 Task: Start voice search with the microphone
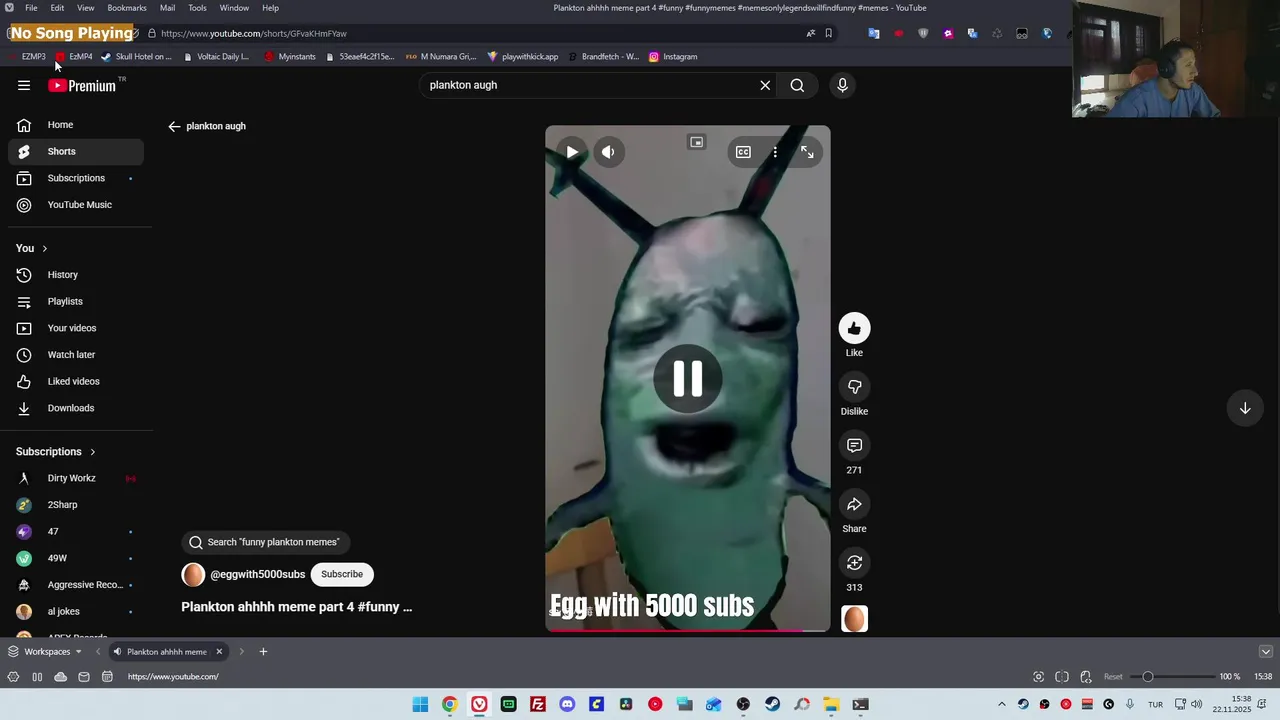click(842, 85)
